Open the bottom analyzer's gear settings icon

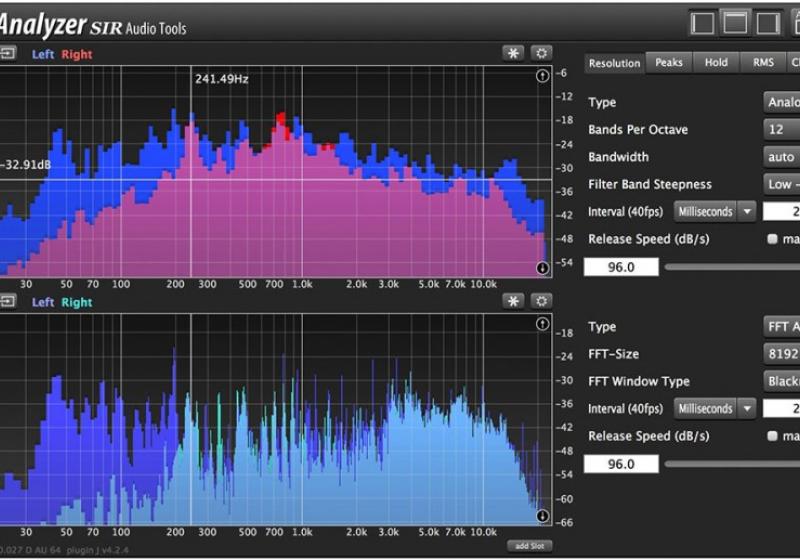(x=541, y=301)
